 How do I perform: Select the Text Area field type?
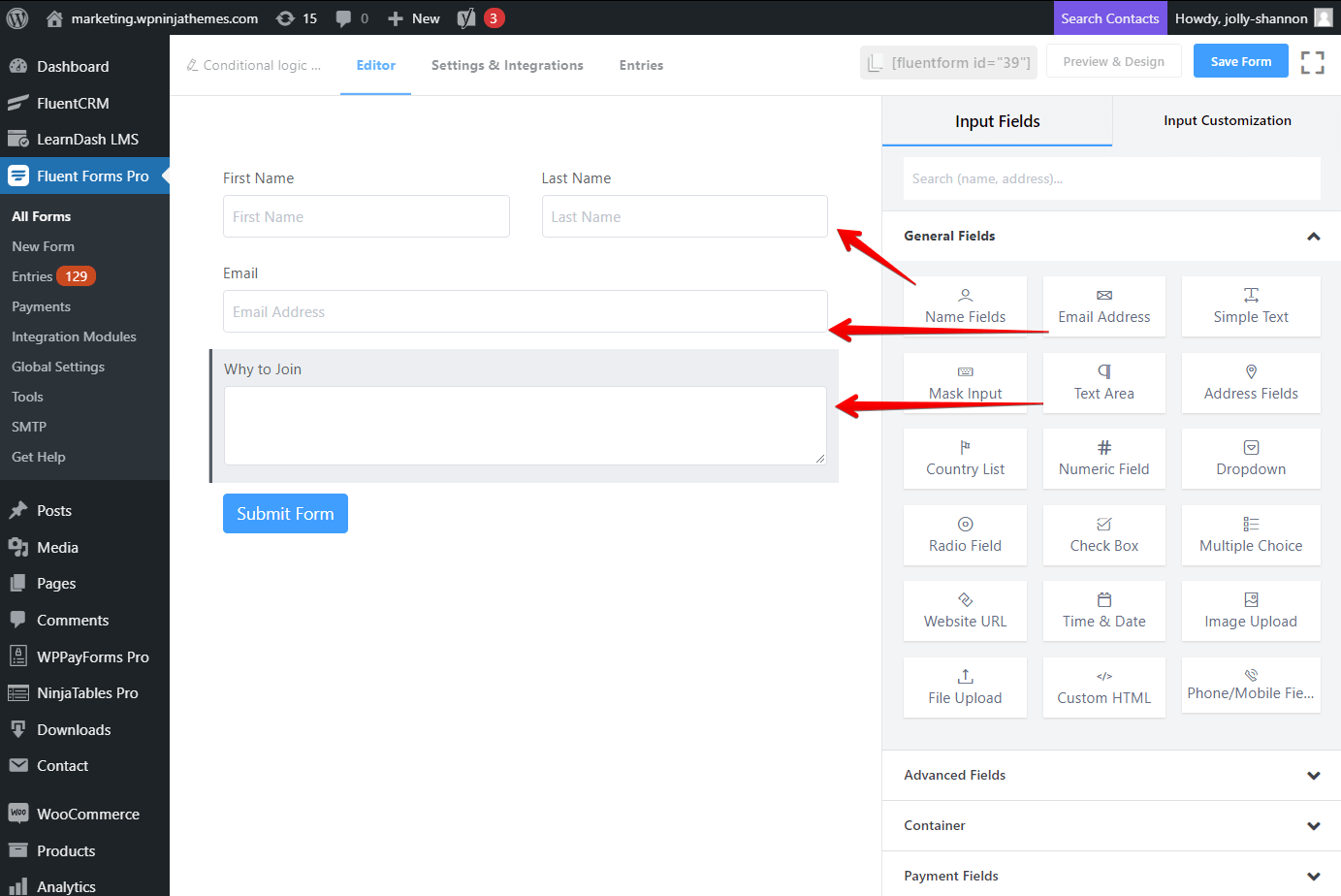click(x=1103, y=383)
